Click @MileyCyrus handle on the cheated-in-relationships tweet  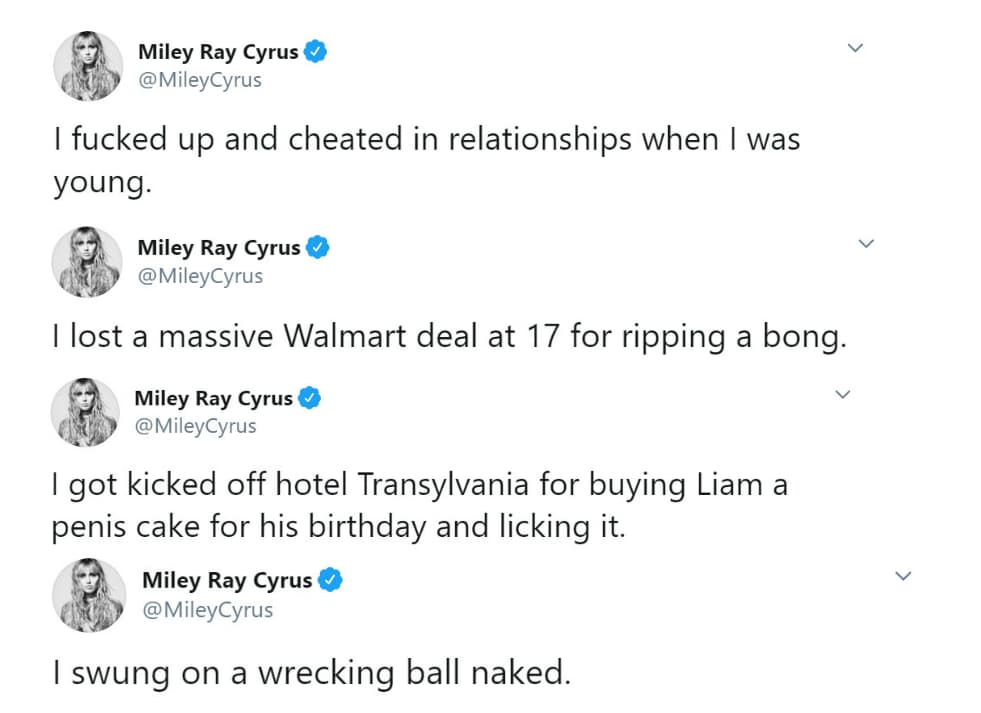pyautogui.click(x=198, y=80)
